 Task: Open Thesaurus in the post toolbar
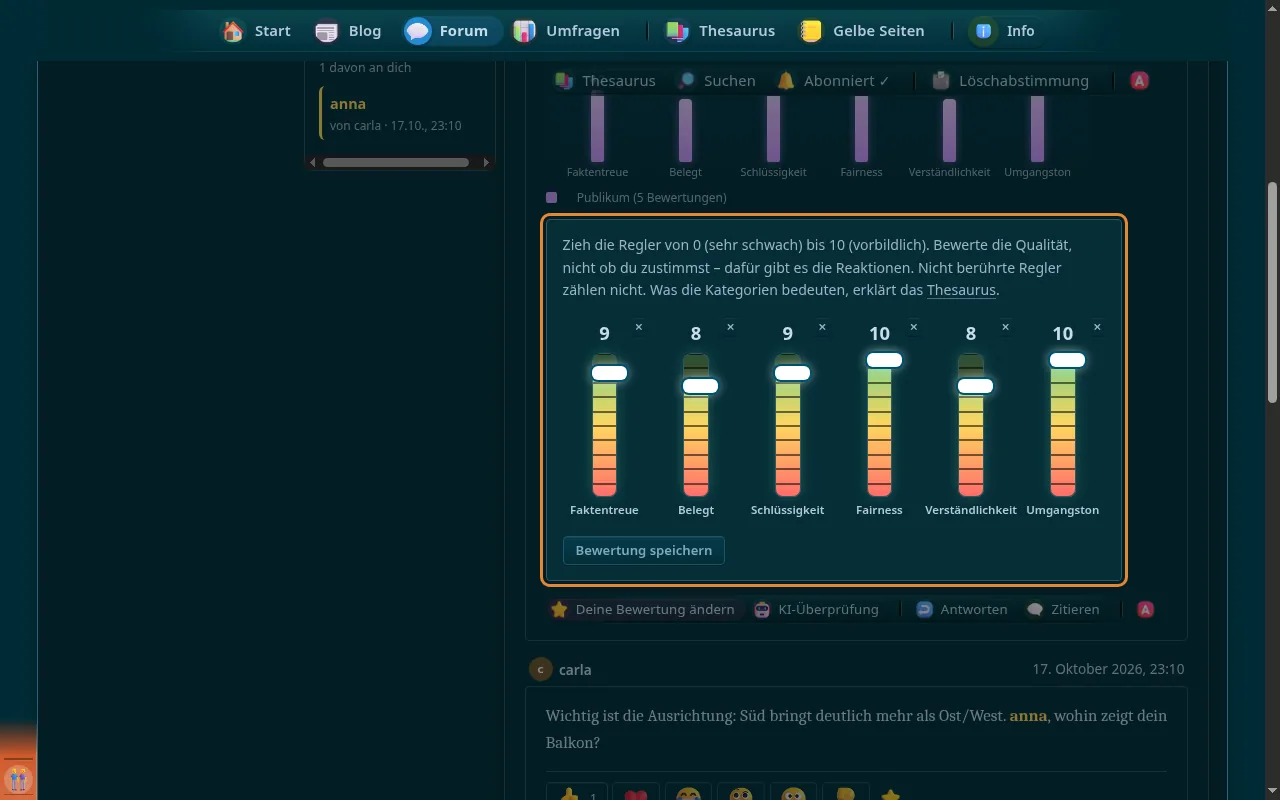[x=606, y=81]
